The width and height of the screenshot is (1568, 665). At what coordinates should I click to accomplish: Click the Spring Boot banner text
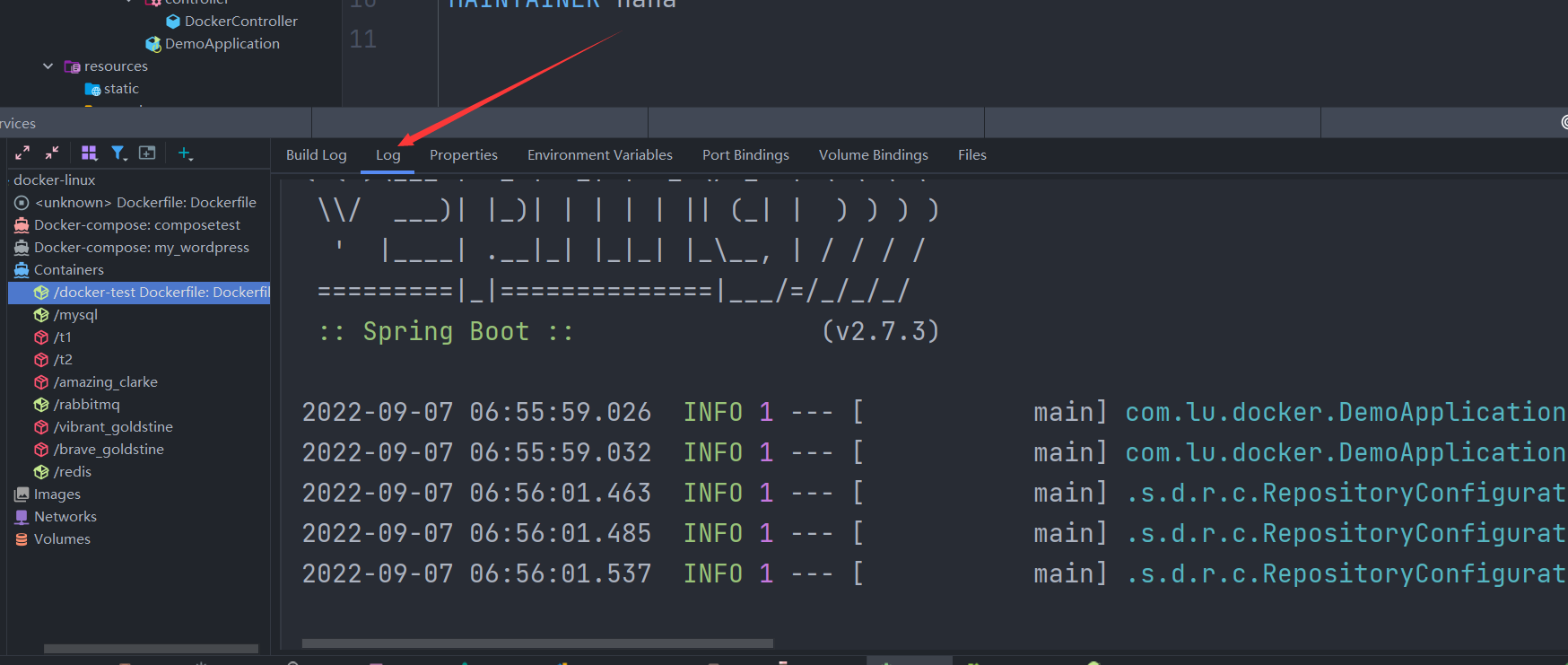(x=446, y=332)
